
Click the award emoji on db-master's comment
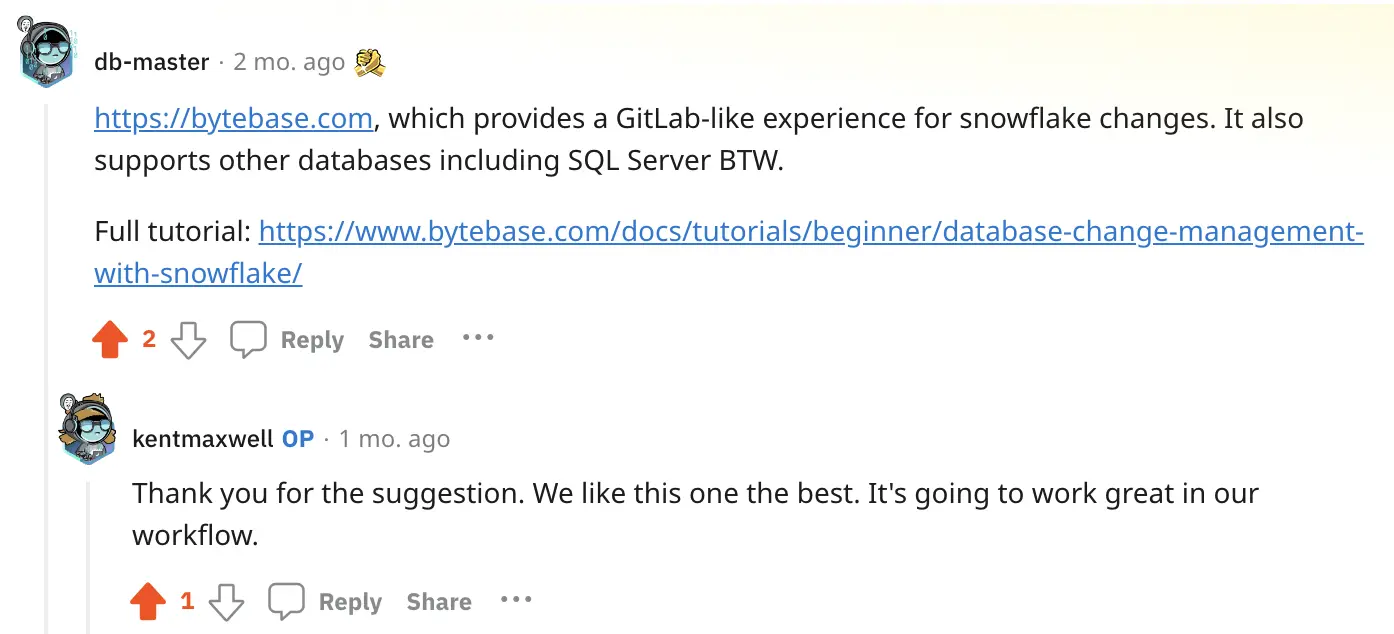click(x=370, y=60)
